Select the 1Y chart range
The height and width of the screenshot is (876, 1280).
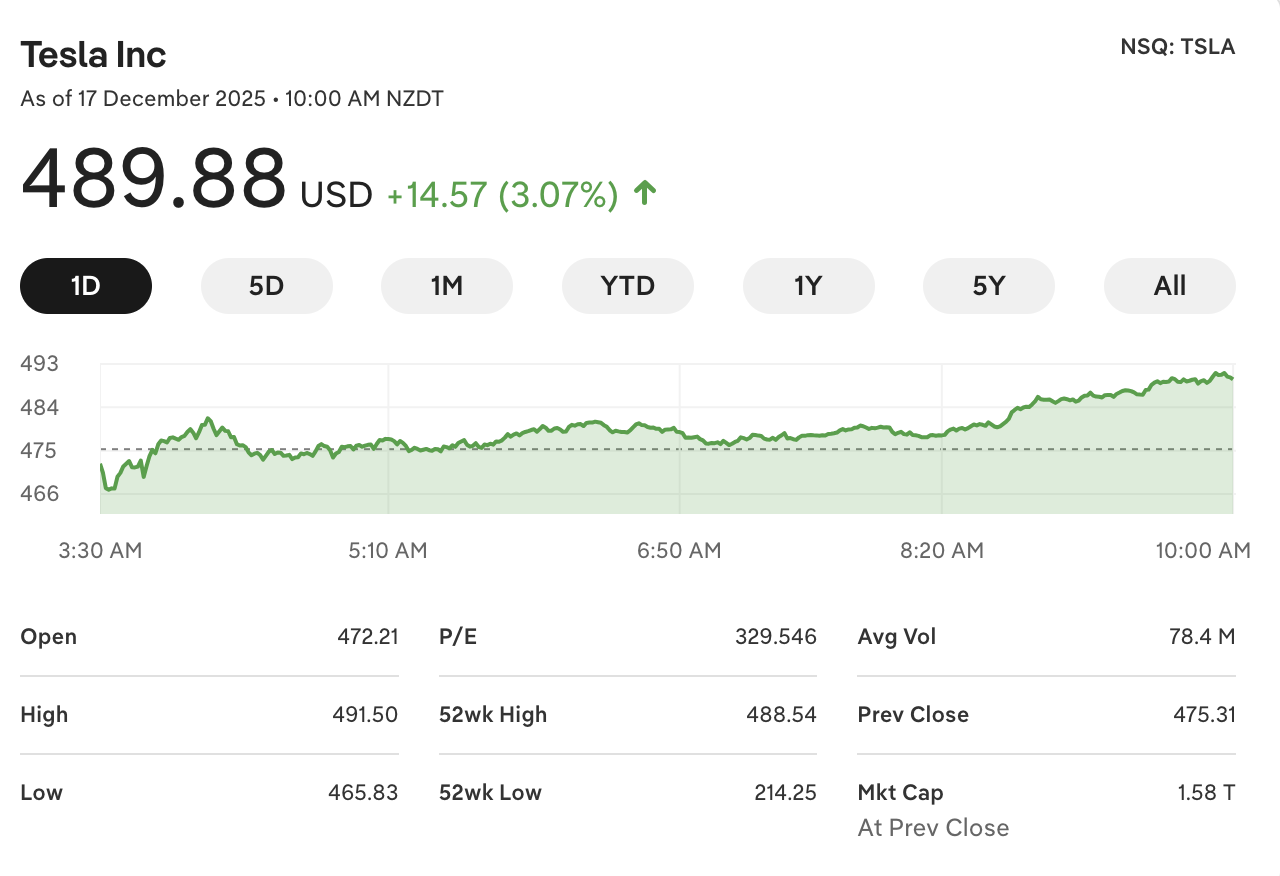[808, 285]
